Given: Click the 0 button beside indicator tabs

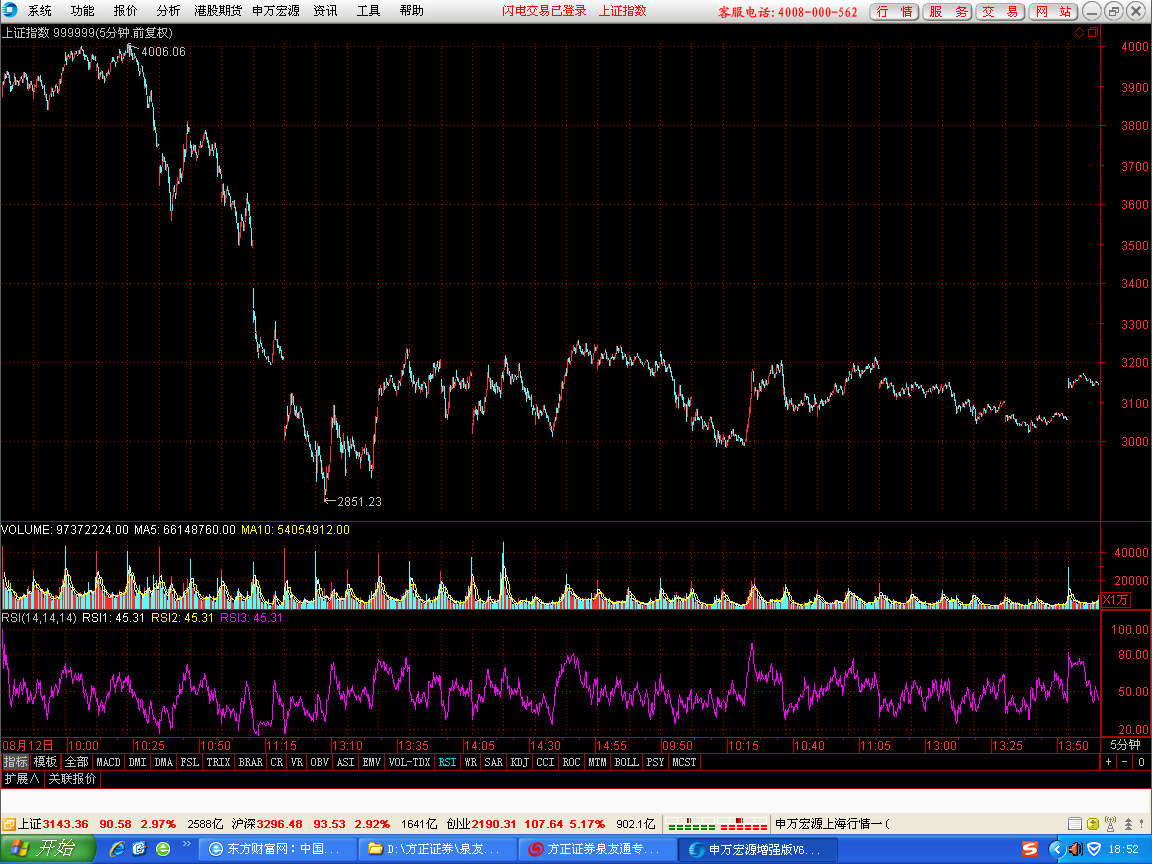Looking at the screenshot, I should (1141, 762).
